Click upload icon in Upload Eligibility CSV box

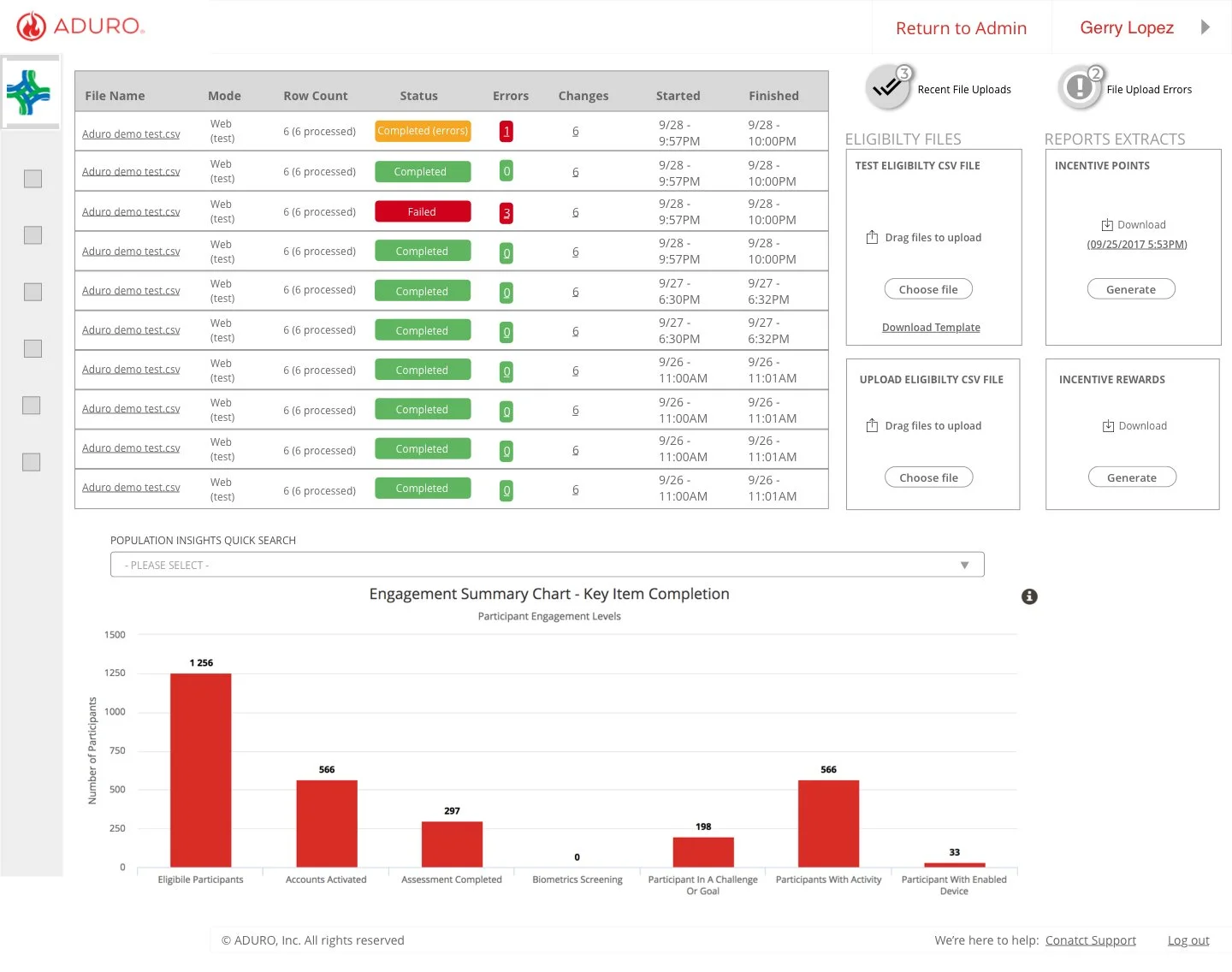pos(872,425)
